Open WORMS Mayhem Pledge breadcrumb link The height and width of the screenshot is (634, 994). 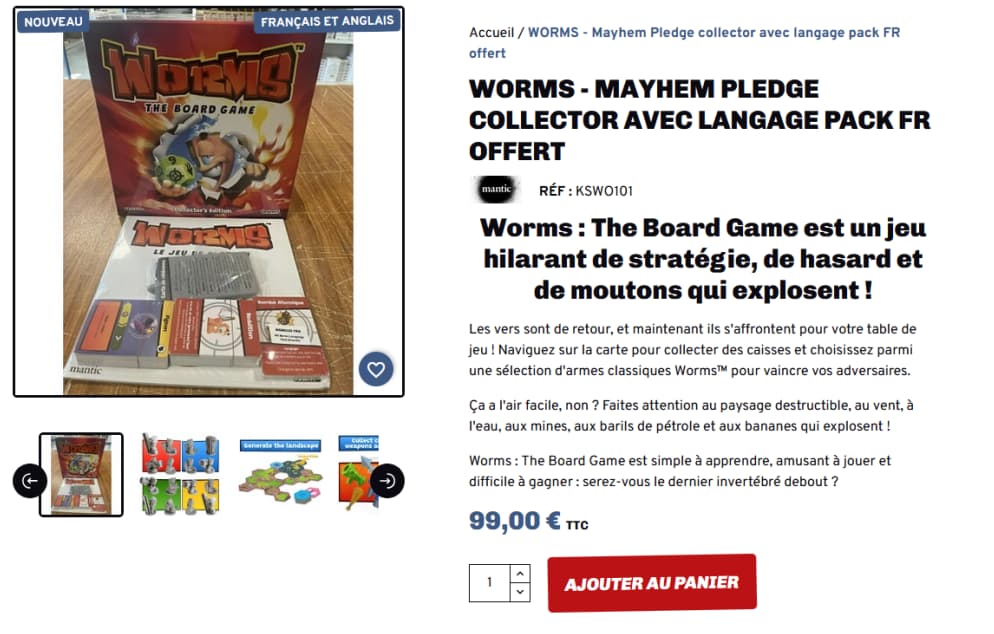point(685,42)
